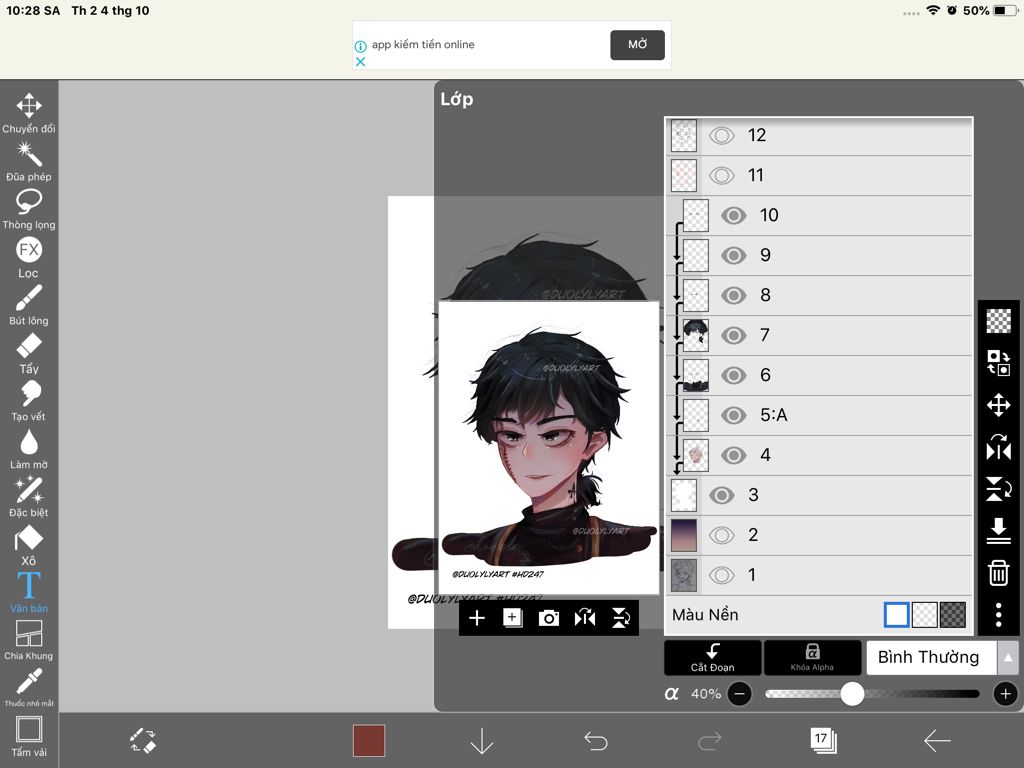Click the brush-eraser switch icon in bottom bar
The height and width of the screenshot is (768, 1024).
143,741
